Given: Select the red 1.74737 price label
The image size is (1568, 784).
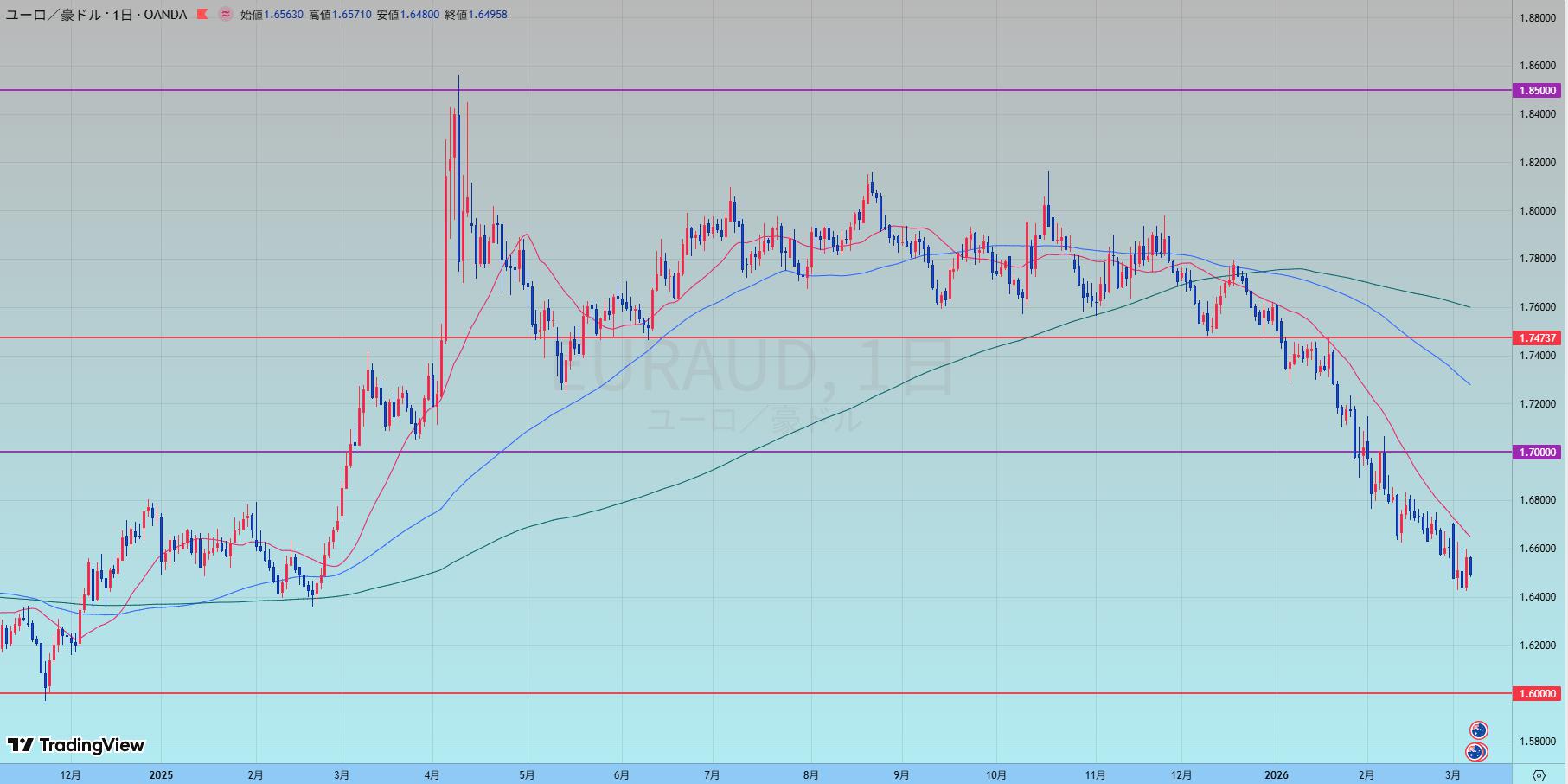Looking at the screenshot, I should click(1538, 337).
